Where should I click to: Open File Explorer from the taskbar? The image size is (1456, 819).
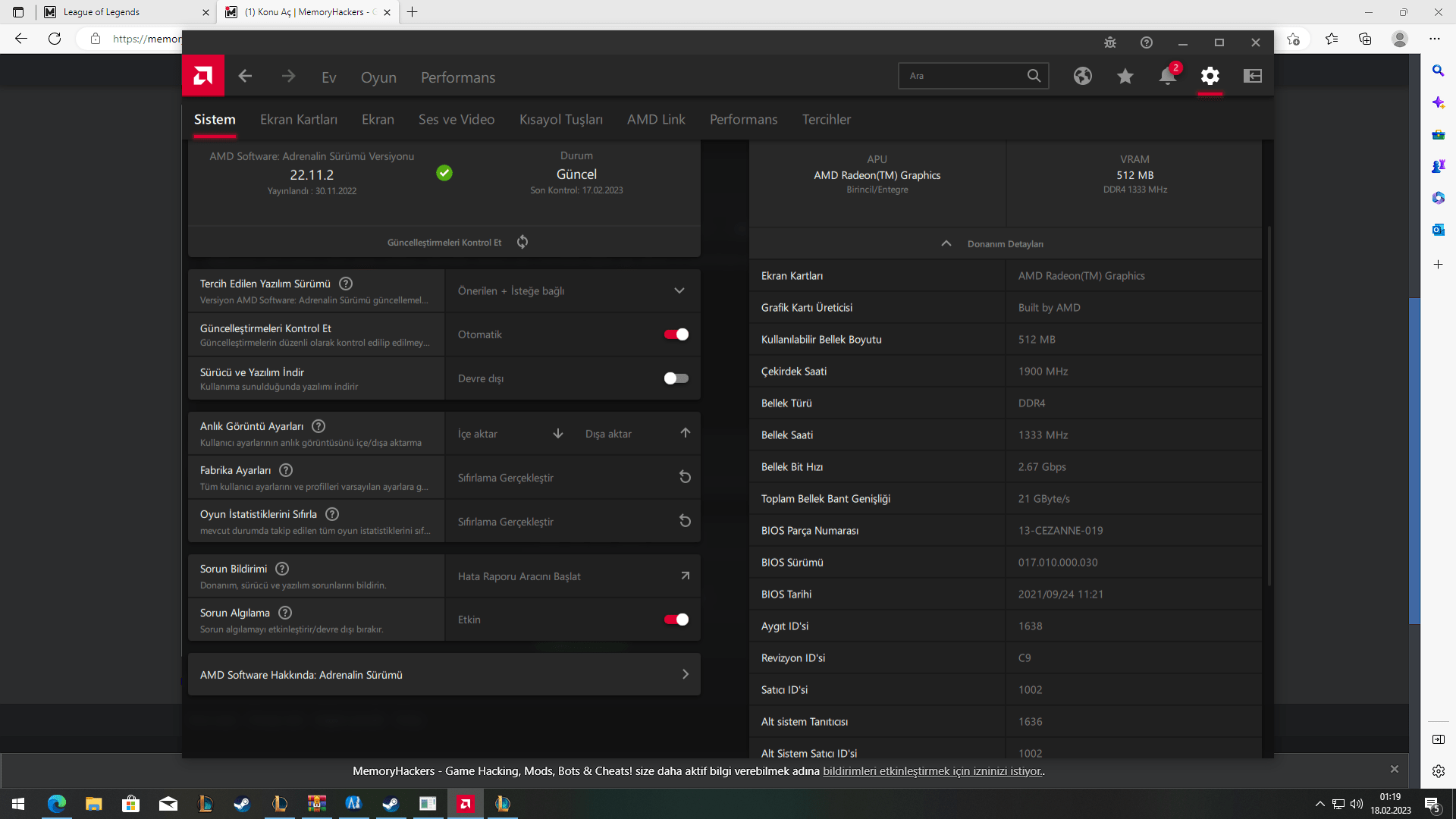pyautogui.click(x=93, y=804)
